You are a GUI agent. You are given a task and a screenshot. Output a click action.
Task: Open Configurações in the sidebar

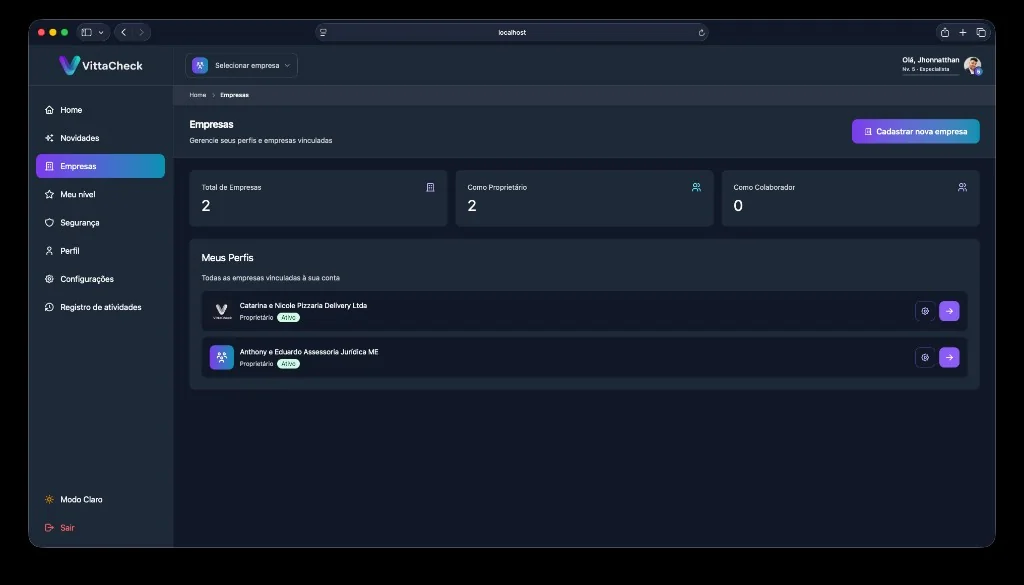click(x=100, y=279)
